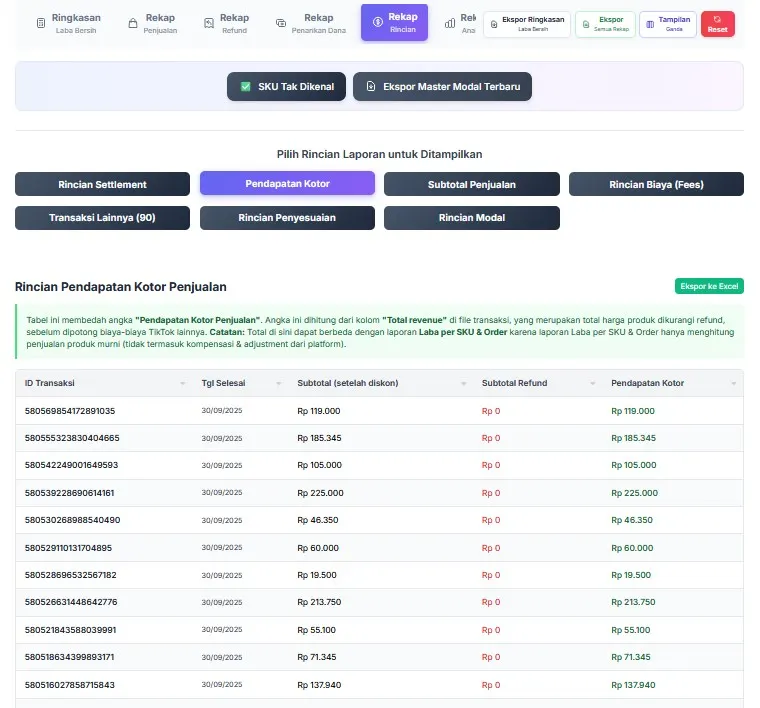Click the Tampilan Ganda columns icon
The height and width of the screenshot is (708, 760).
tap(651, 24)
